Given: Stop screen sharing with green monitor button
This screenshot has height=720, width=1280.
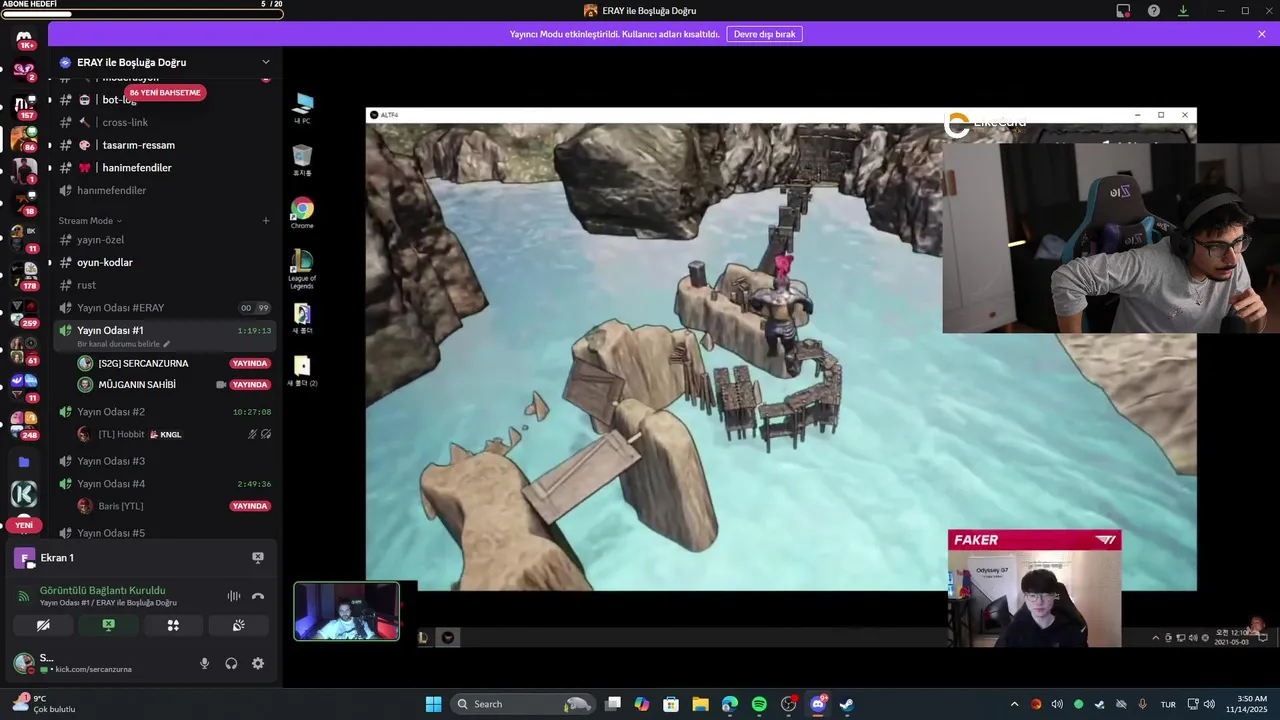Looking at the screenshot, I should (108, 625).
